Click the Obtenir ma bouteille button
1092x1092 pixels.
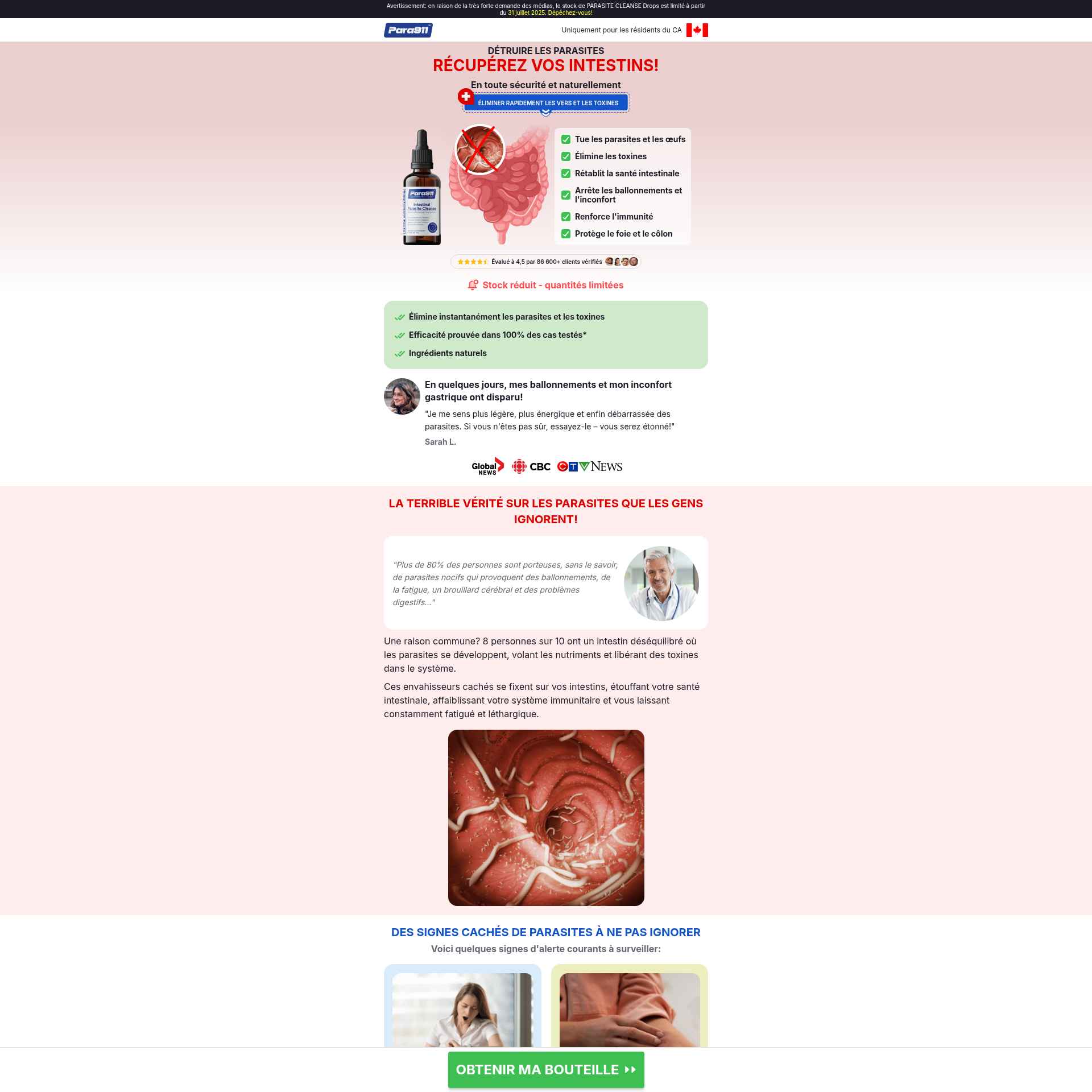[545, 1069]
